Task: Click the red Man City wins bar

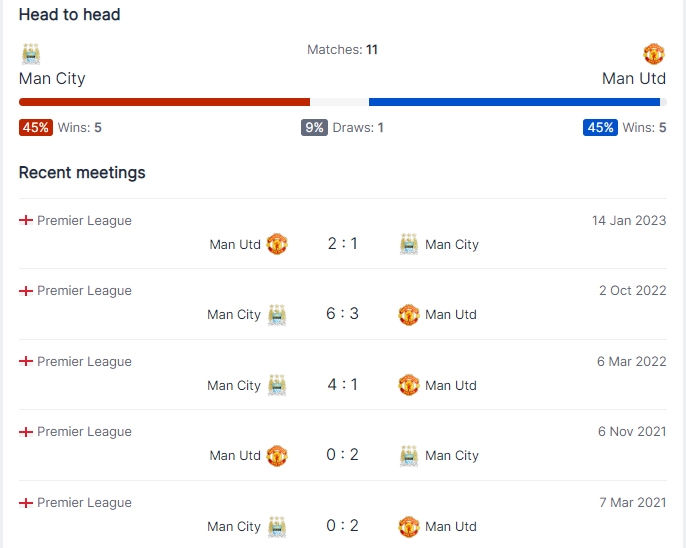Action: (164, 102)
